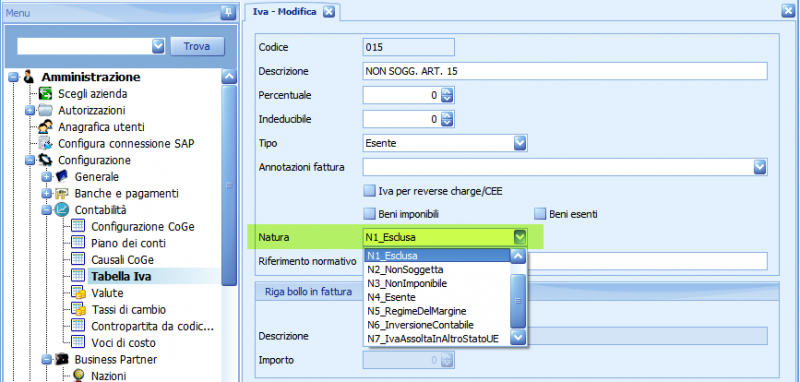Click the Codice field 015

(408, 47)
